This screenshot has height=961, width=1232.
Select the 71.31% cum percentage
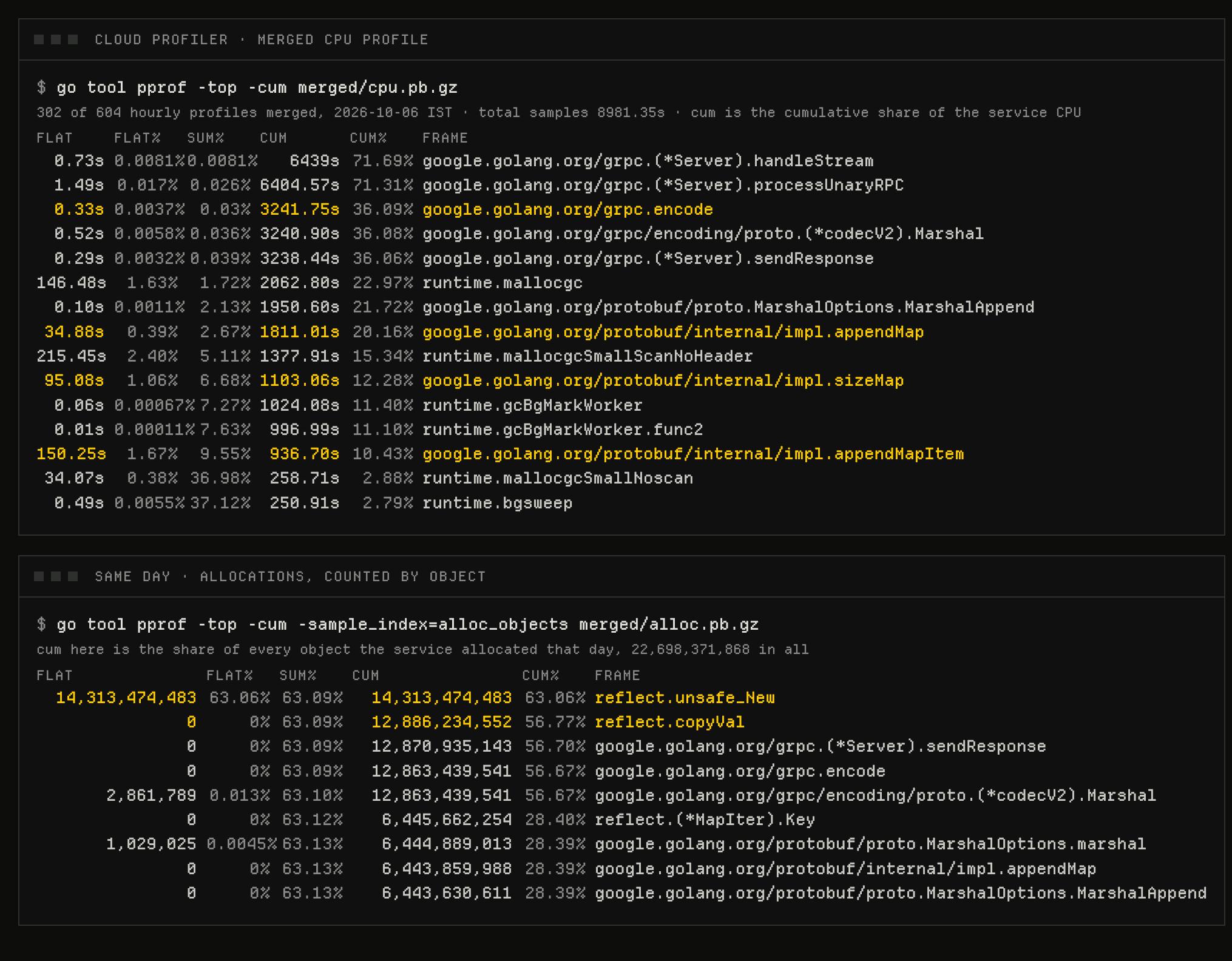[383, 185]
